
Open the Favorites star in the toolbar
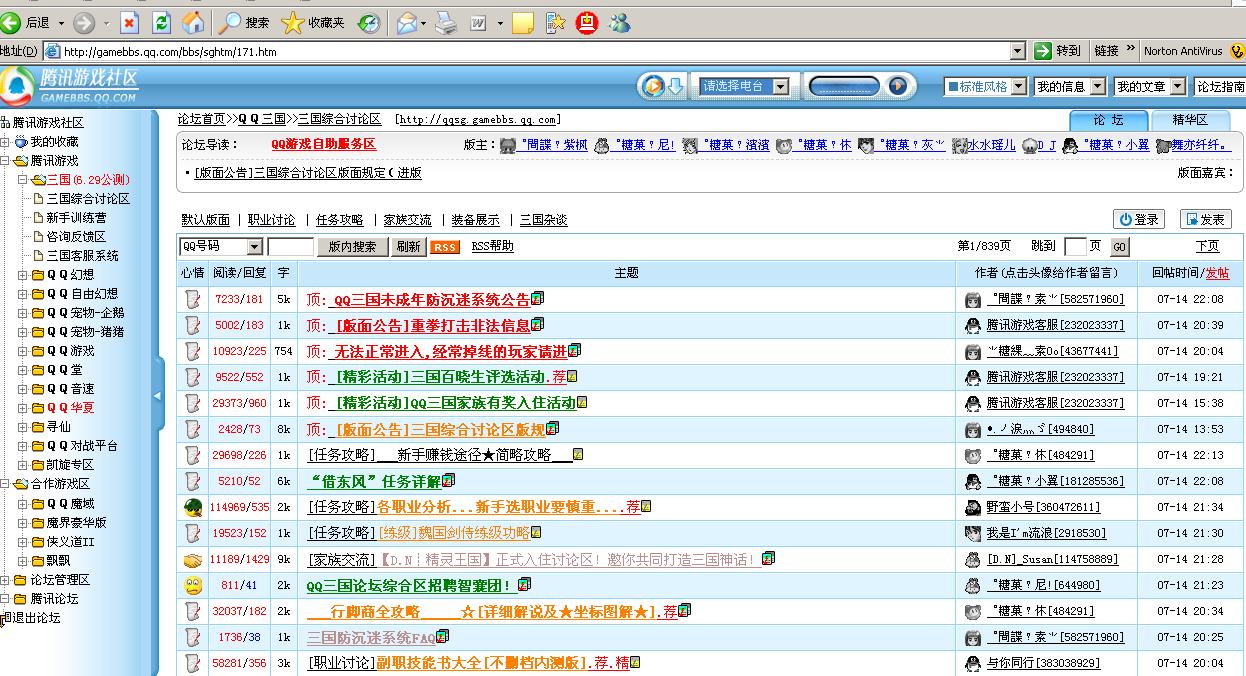point(292,22)
